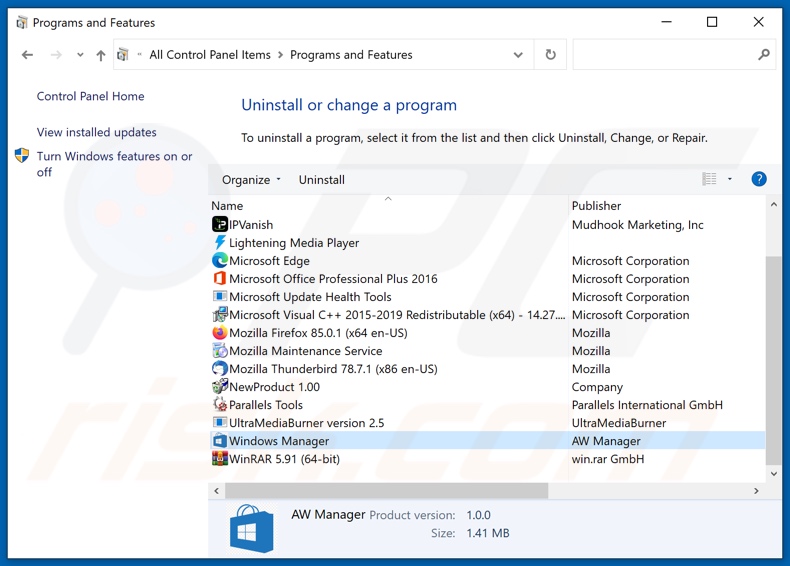Expand the address bar history dropdown
Screen dimensions: 790x566
point(518,54)
